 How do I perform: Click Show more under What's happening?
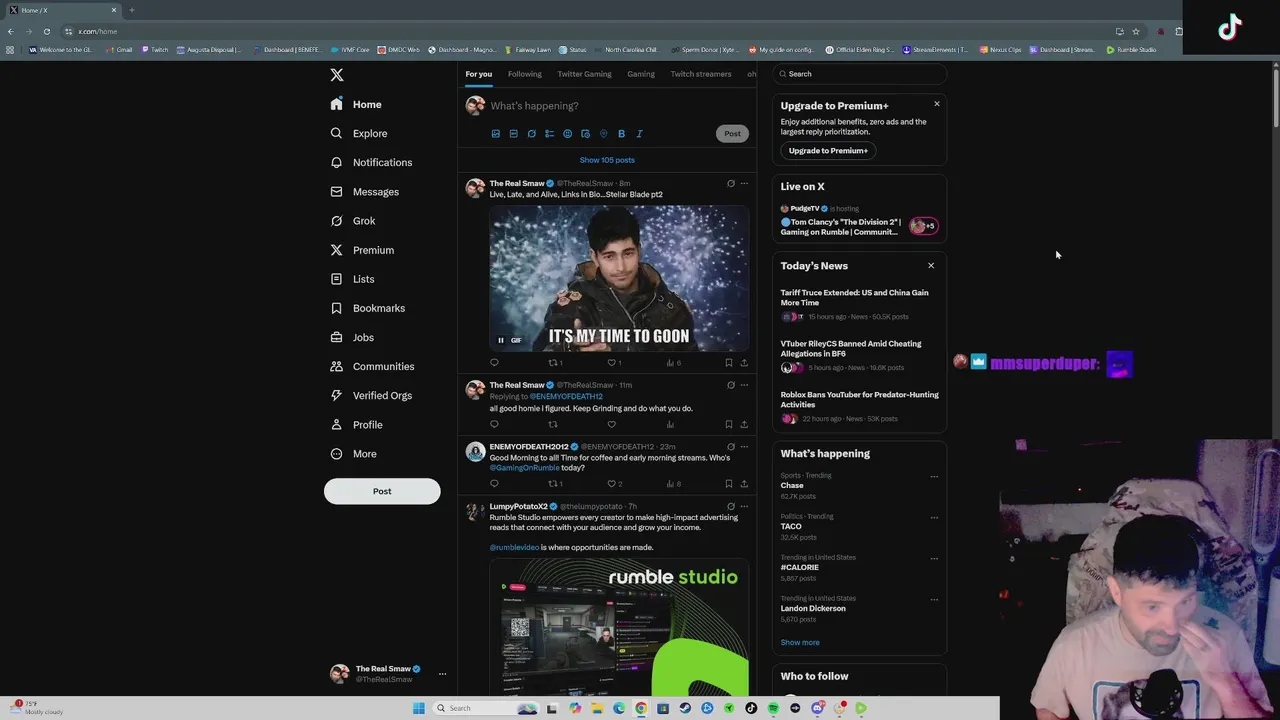coord(800,643)
